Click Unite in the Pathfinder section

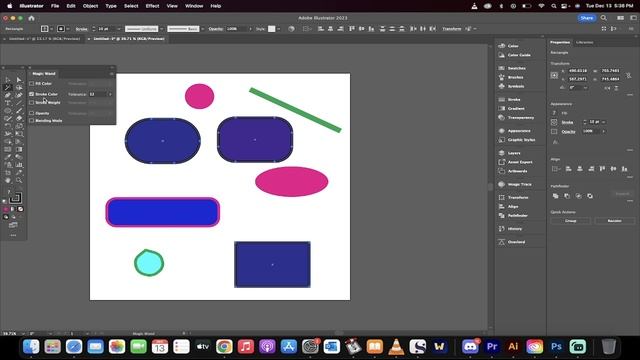(556, 196)
